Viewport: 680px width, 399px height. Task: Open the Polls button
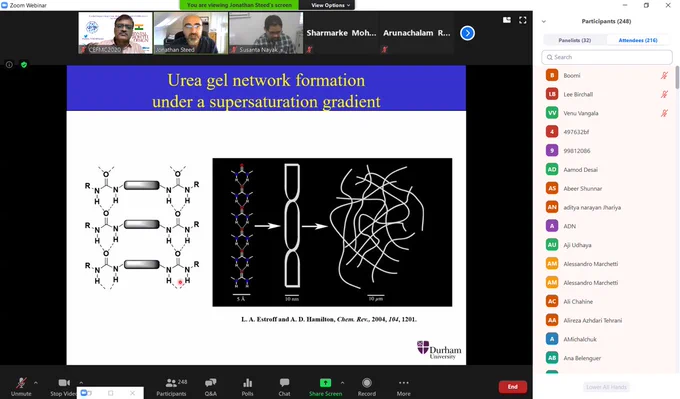click(248, 387)
